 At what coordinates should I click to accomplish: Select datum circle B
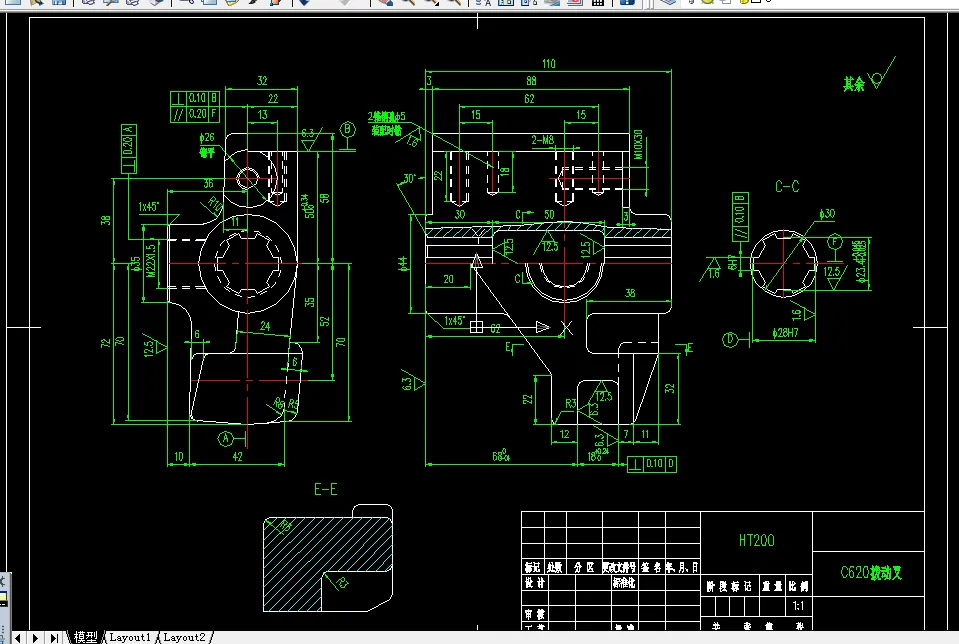pos(347,129)
